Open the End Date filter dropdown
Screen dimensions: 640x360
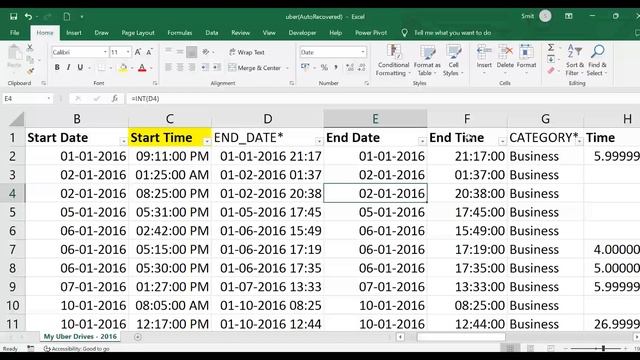point(422,141)
